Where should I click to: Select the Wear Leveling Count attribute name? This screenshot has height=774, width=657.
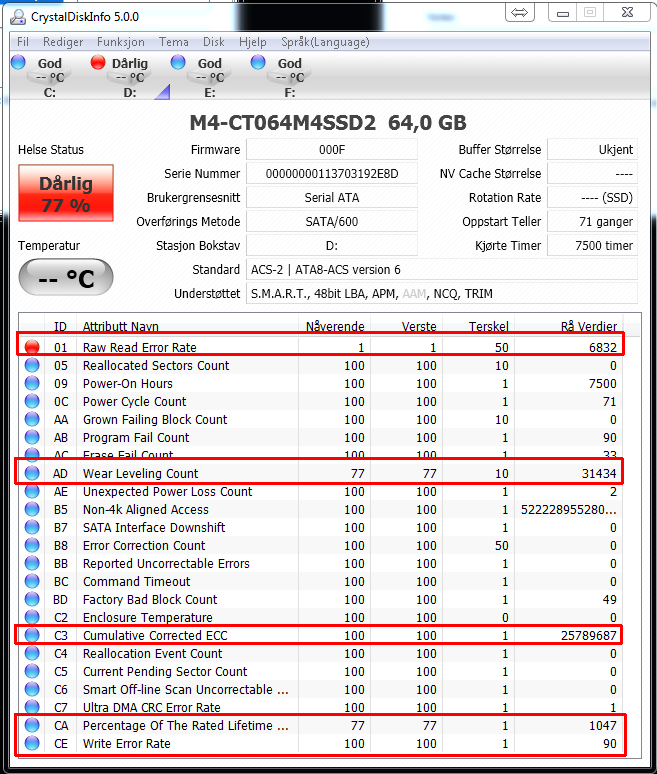point(141,473)
